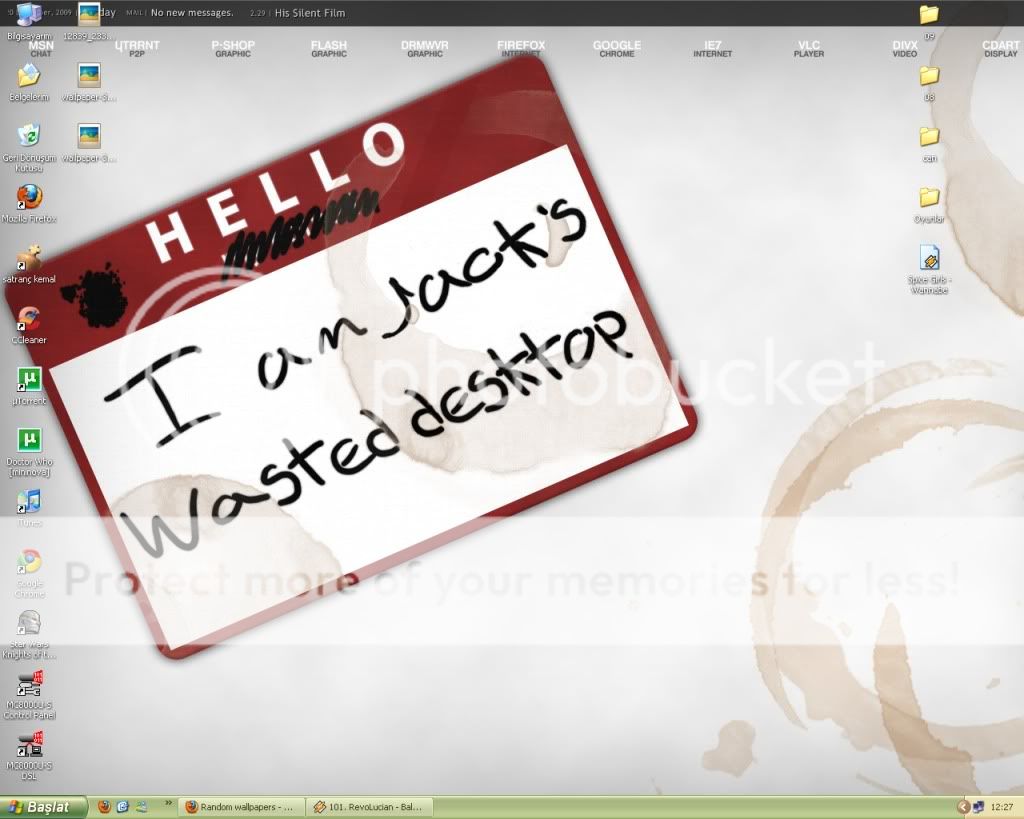
Task: Open Star Wars Knights shortcut icon
Action: tap(29, 624)
